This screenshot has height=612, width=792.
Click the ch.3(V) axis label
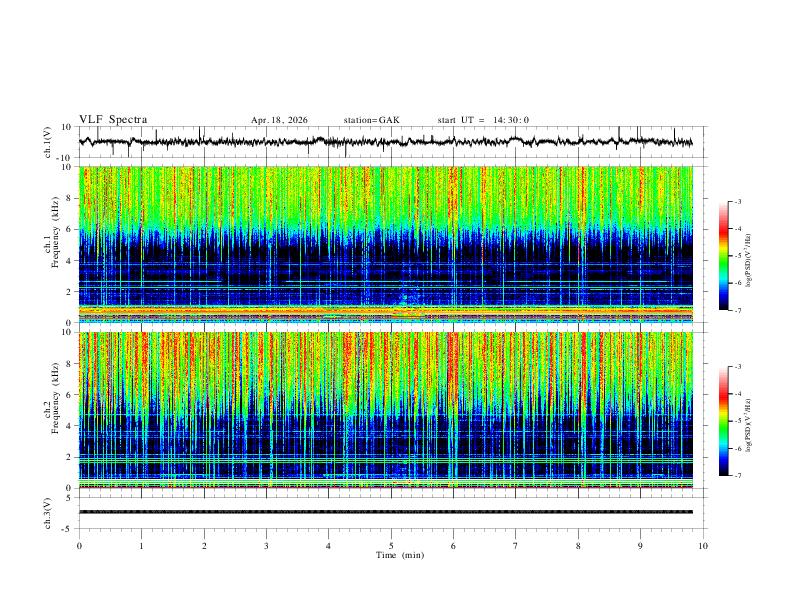[x=48, y=513]
